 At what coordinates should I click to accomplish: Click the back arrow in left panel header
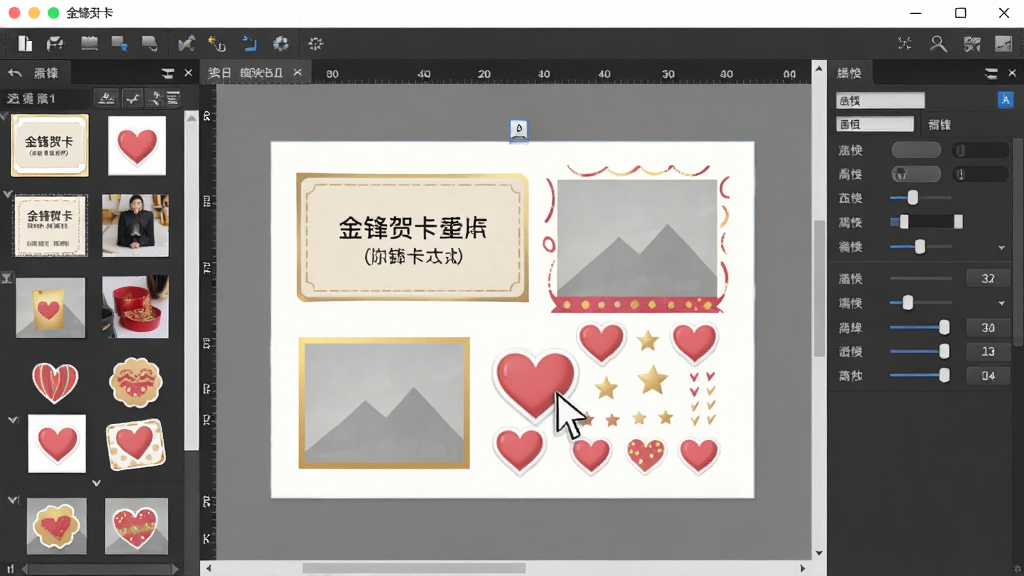click(x=15, y=73)
